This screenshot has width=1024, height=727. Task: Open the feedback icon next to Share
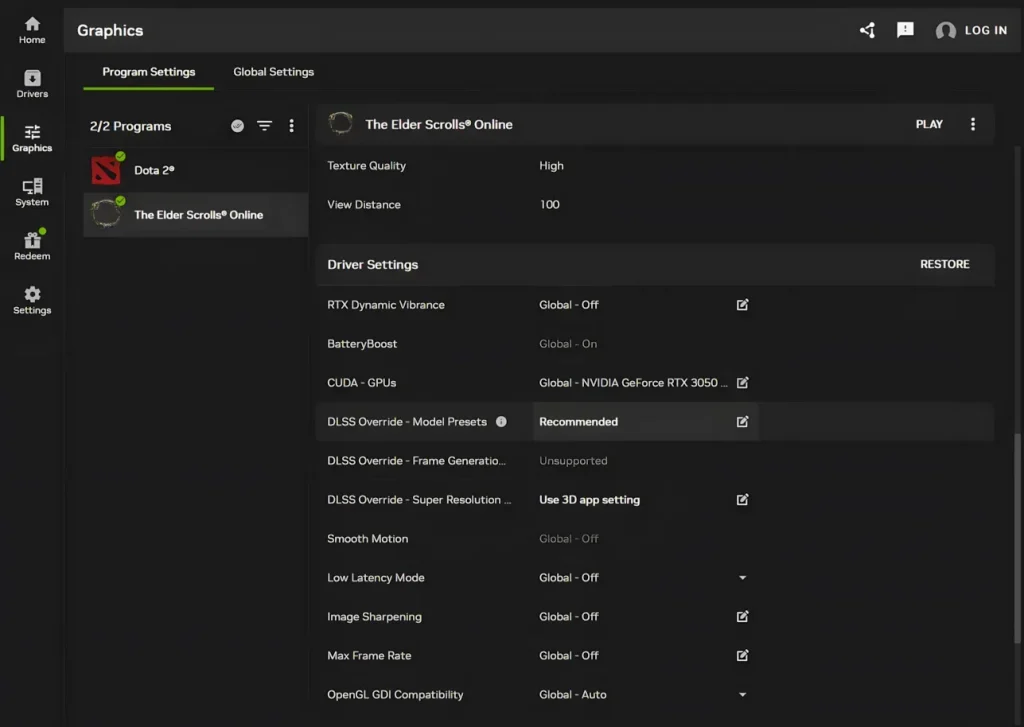[x=905, y=30]
